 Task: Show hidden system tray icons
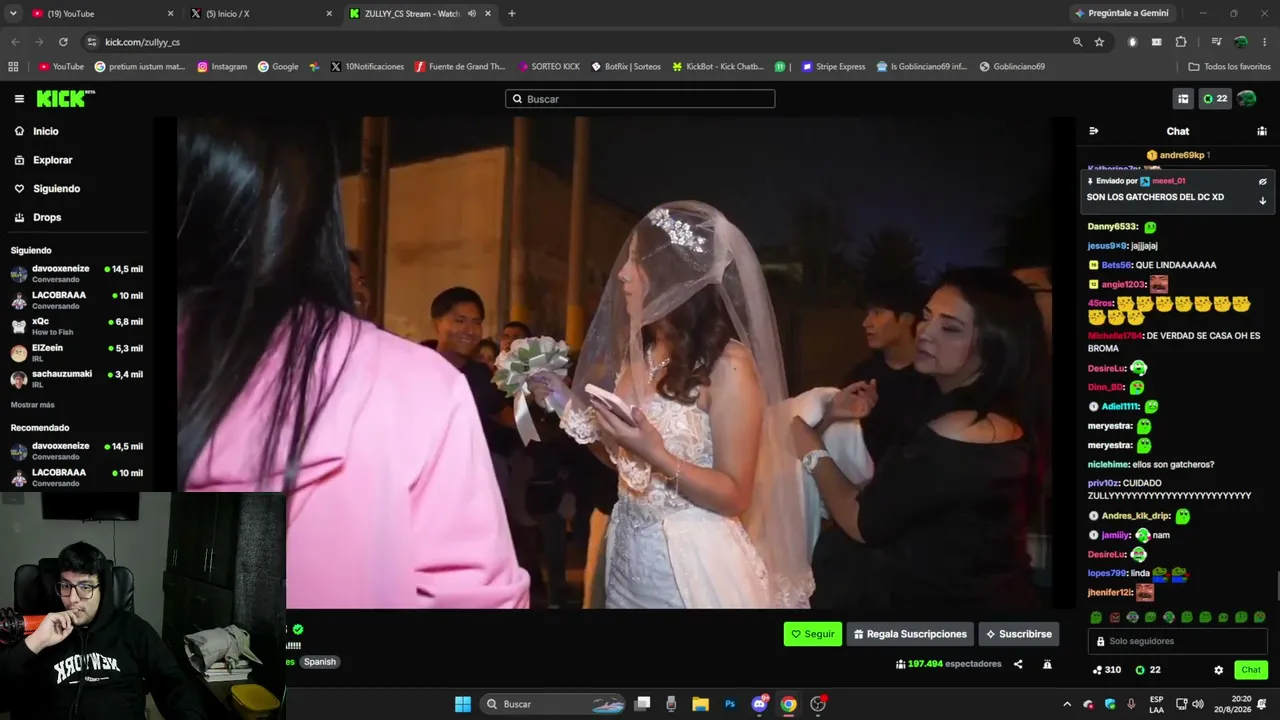pyautogui.click(x=1067, y=704)
